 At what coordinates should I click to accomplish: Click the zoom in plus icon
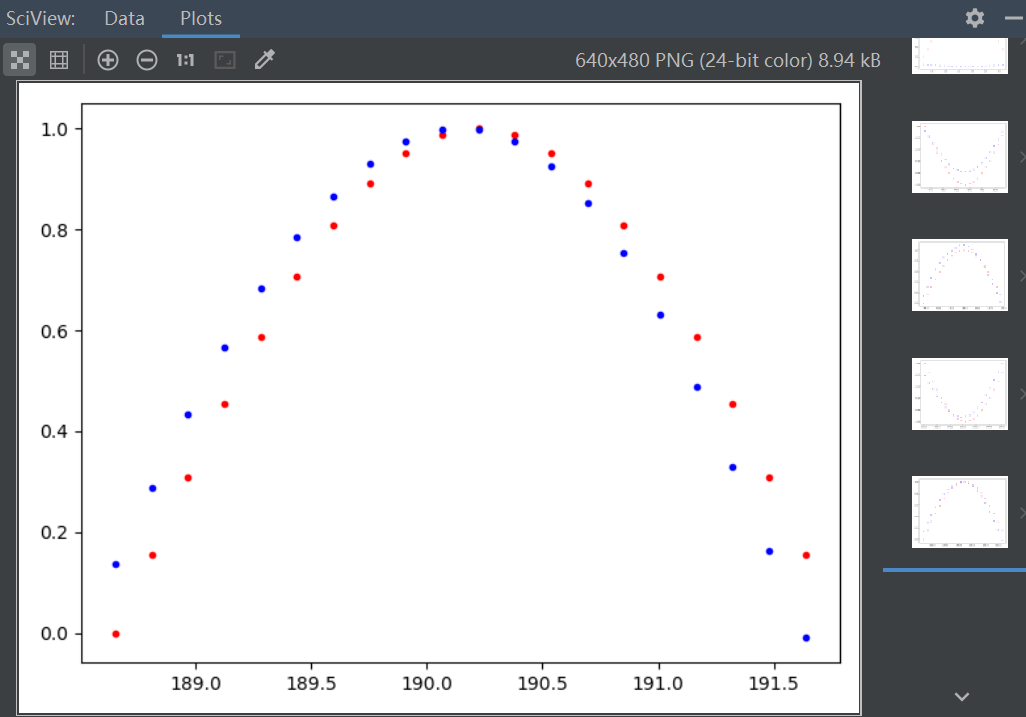[108, 60]
